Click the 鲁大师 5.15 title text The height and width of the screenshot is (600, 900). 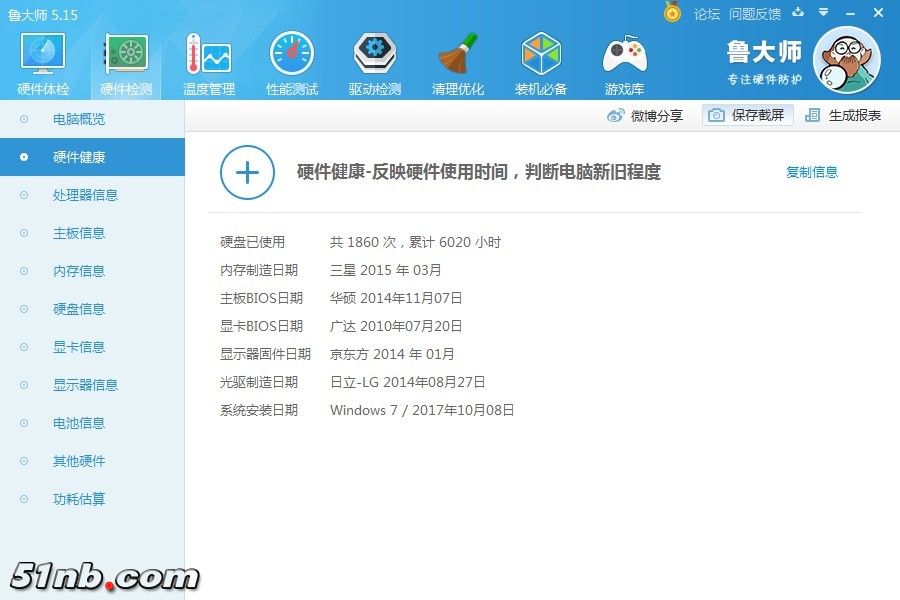pyautogui.click(x=43, y=14)
